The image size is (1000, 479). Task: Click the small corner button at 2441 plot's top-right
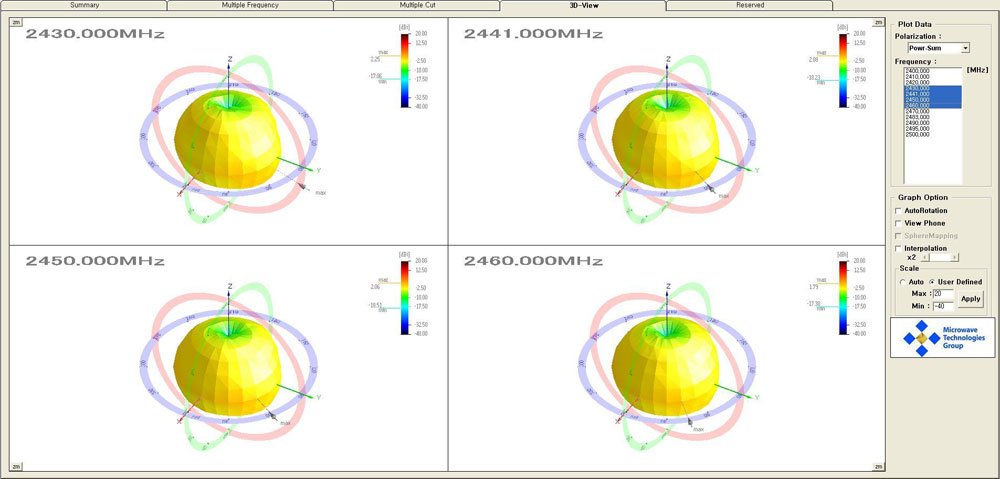(879, 21)
